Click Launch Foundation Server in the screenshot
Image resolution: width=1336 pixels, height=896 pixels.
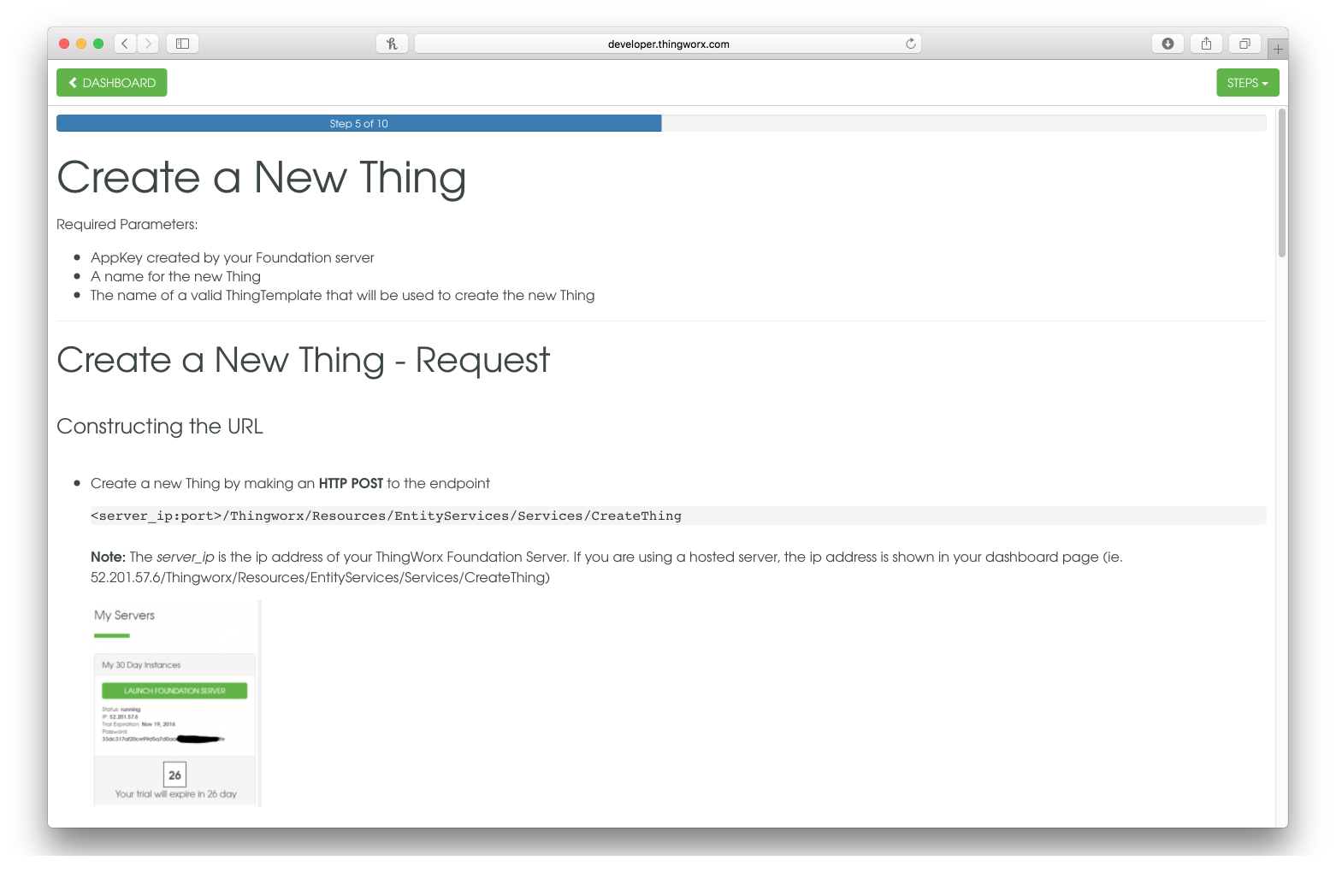174,691
